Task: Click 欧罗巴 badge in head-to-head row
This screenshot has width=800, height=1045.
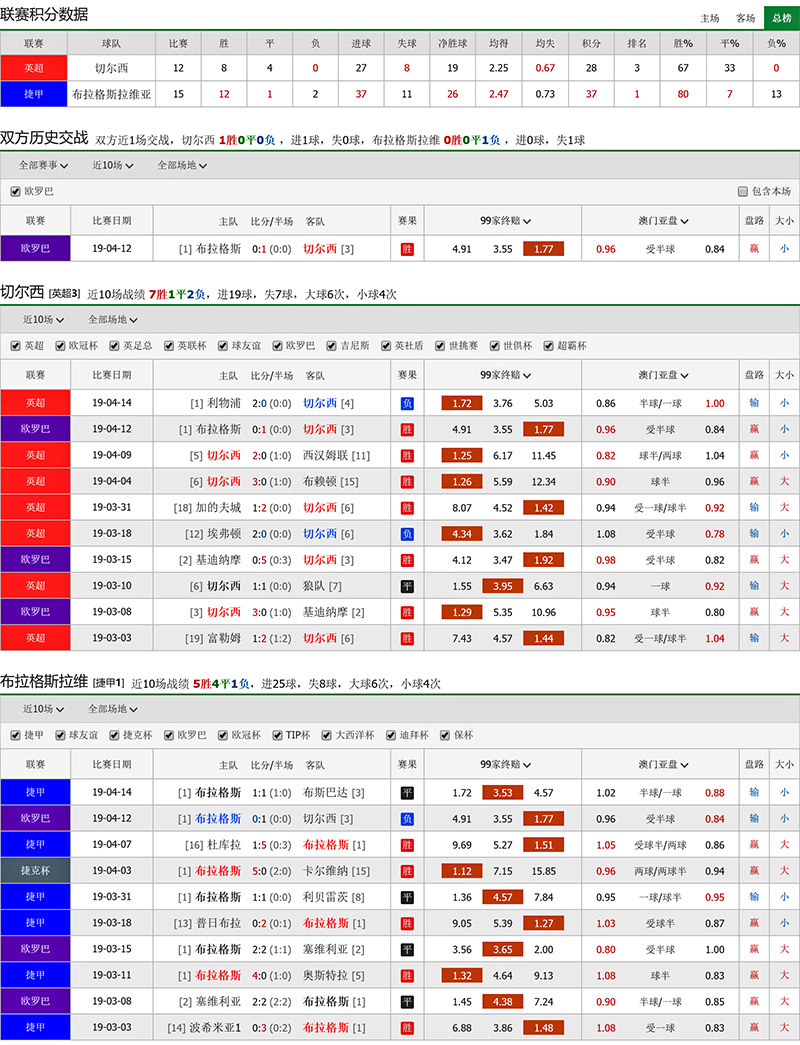Action: point(35,249)
